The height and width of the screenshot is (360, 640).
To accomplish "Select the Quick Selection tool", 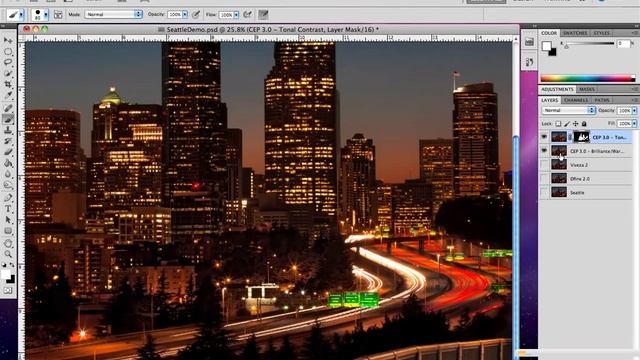I will 8,73.
